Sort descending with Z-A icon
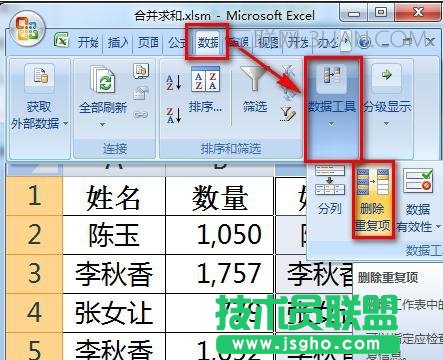 pos(174,115)
